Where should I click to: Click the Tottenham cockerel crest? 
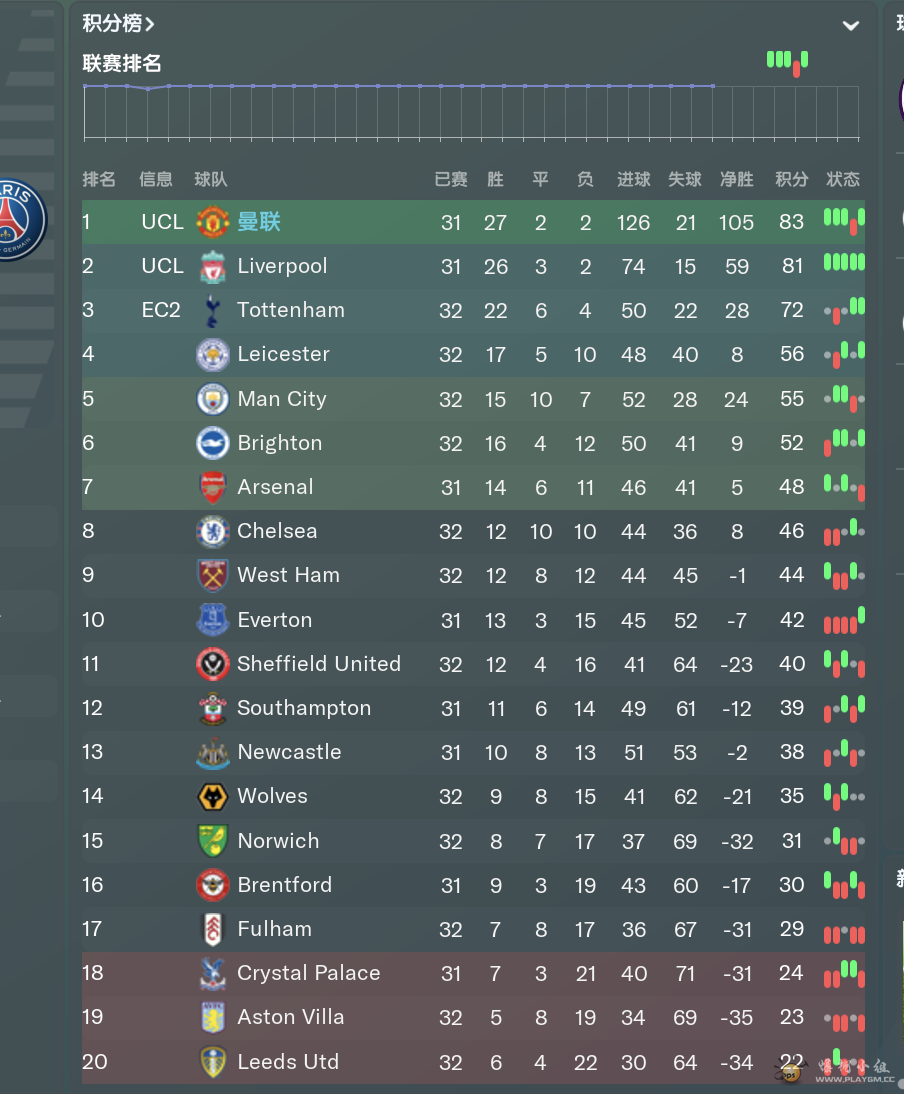point(212,310)
